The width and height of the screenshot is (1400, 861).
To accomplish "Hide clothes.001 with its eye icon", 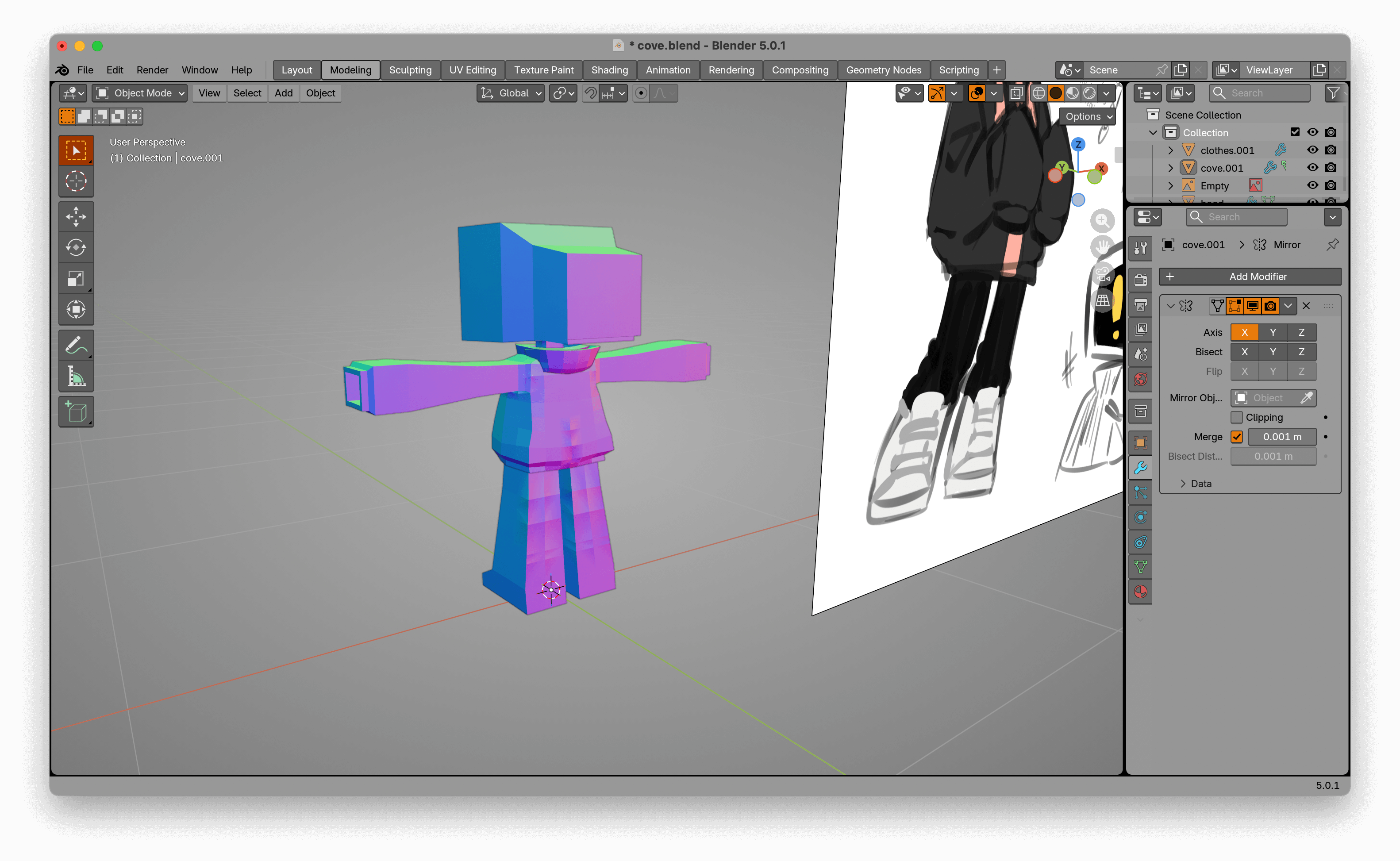I will (x=1312, y=150).
